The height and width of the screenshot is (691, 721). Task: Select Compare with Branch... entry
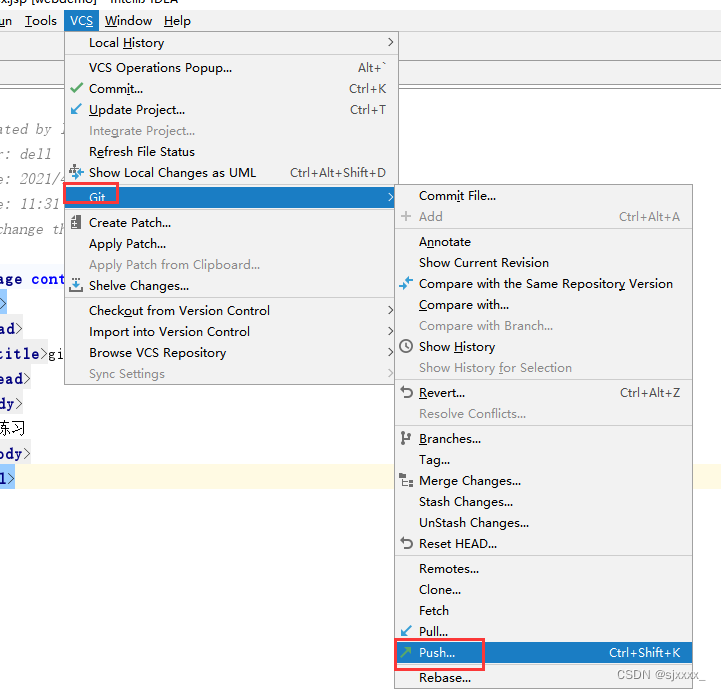pos(544,326)
